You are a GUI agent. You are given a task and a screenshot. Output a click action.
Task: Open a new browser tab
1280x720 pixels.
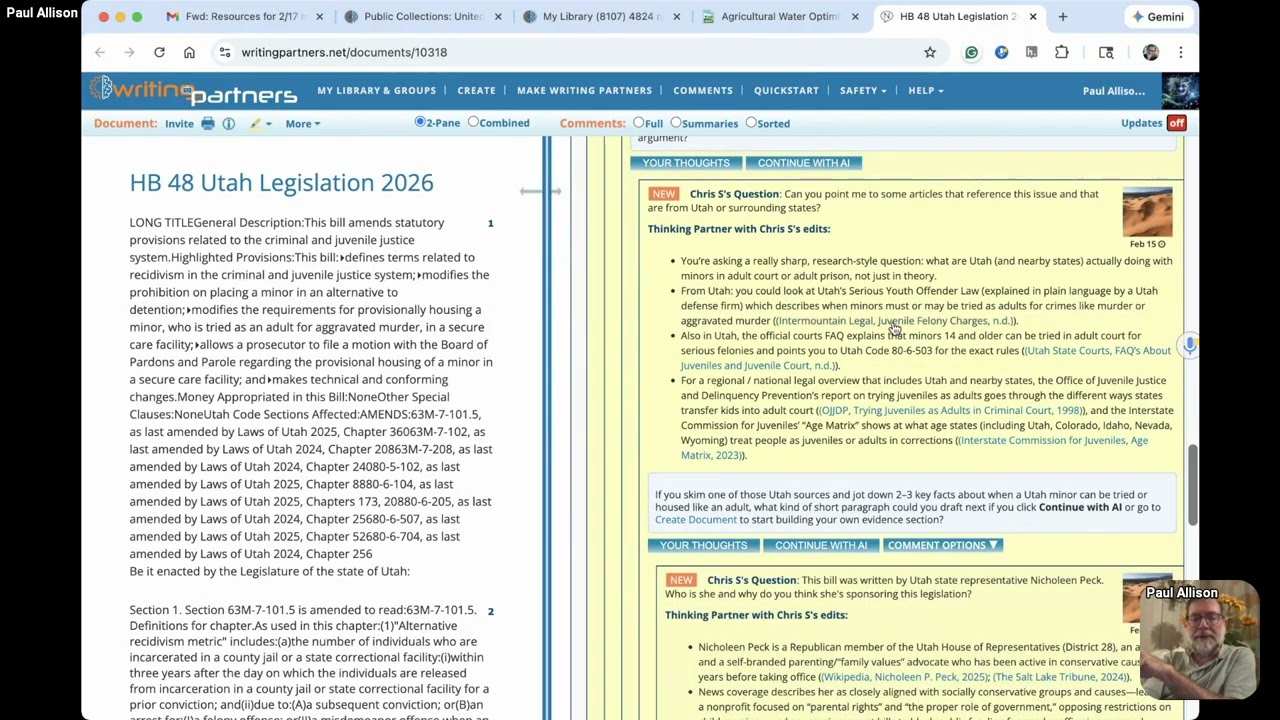[x=1063, y=17]
